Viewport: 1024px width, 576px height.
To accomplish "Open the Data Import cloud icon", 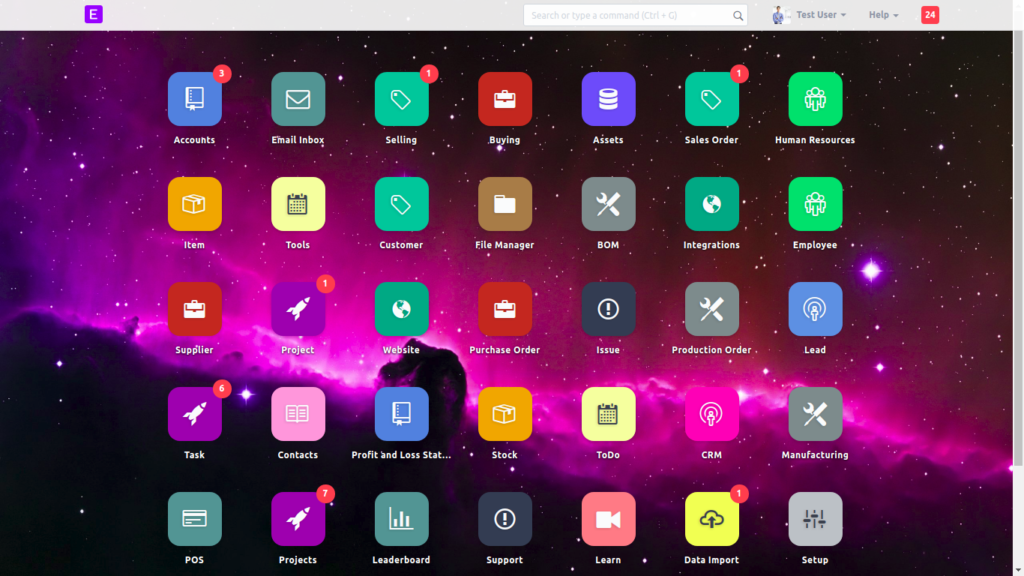I will 711,519.
